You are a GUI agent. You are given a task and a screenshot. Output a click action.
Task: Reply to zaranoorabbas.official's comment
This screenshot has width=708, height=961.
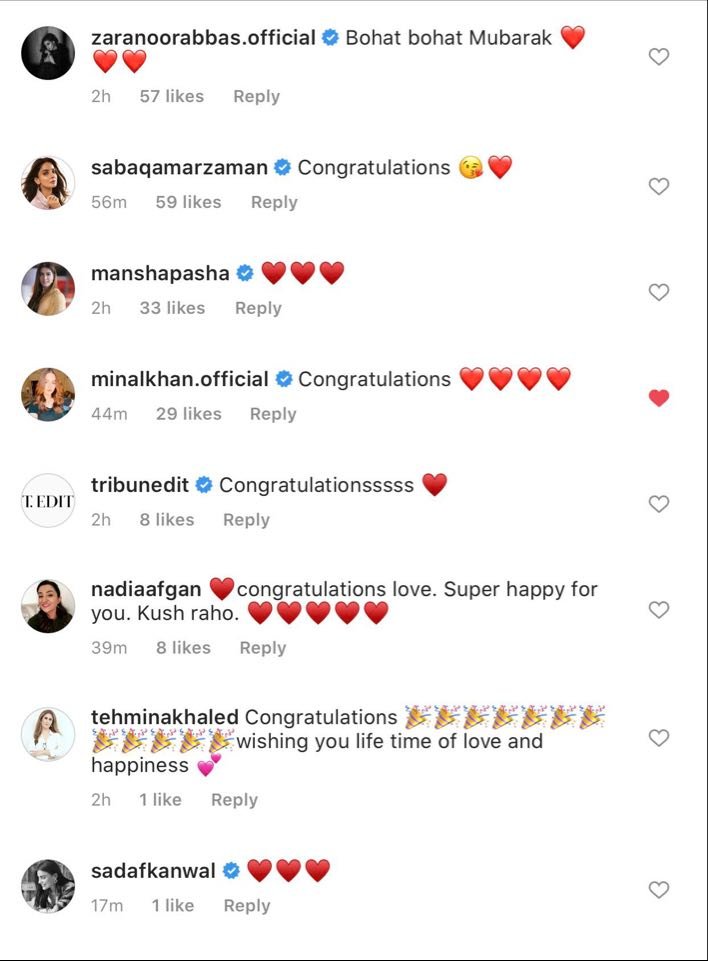coord(256,96)
